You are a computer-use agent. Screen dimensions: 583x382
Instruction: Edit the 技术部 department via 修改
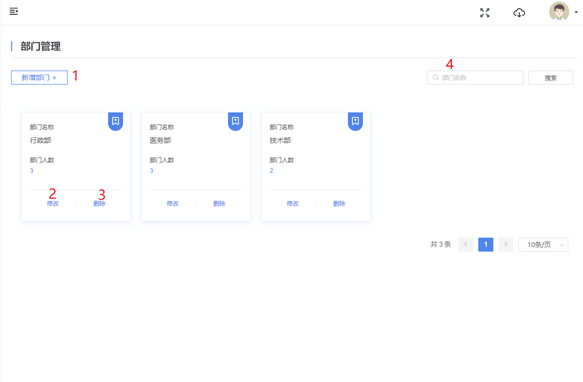click(293, 203)
